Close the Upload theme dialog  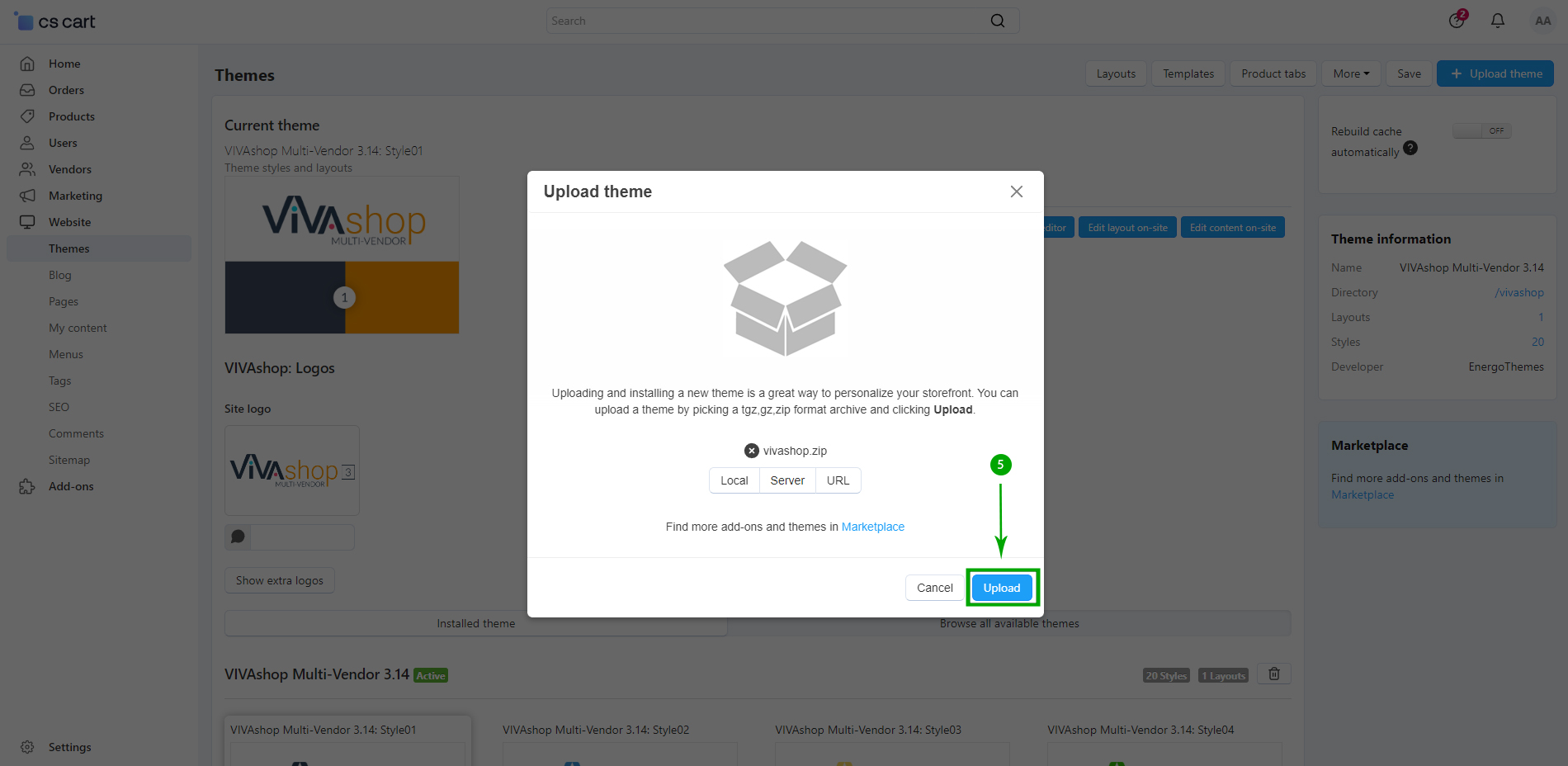1016,191
